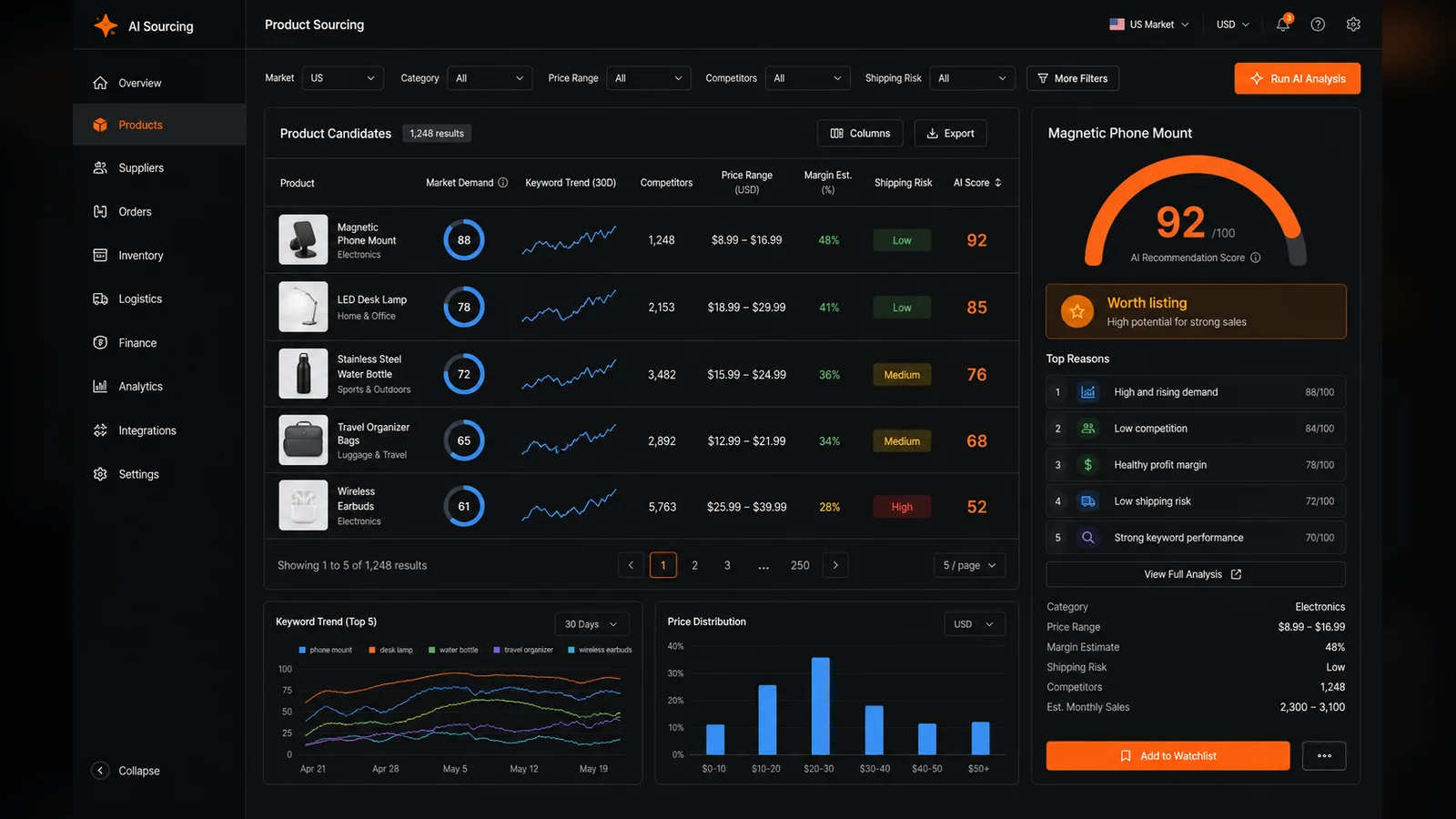The width and height of the screenshot is (1456, 819).
Task: Click the More Filters button
Action: coord(1073,78)
